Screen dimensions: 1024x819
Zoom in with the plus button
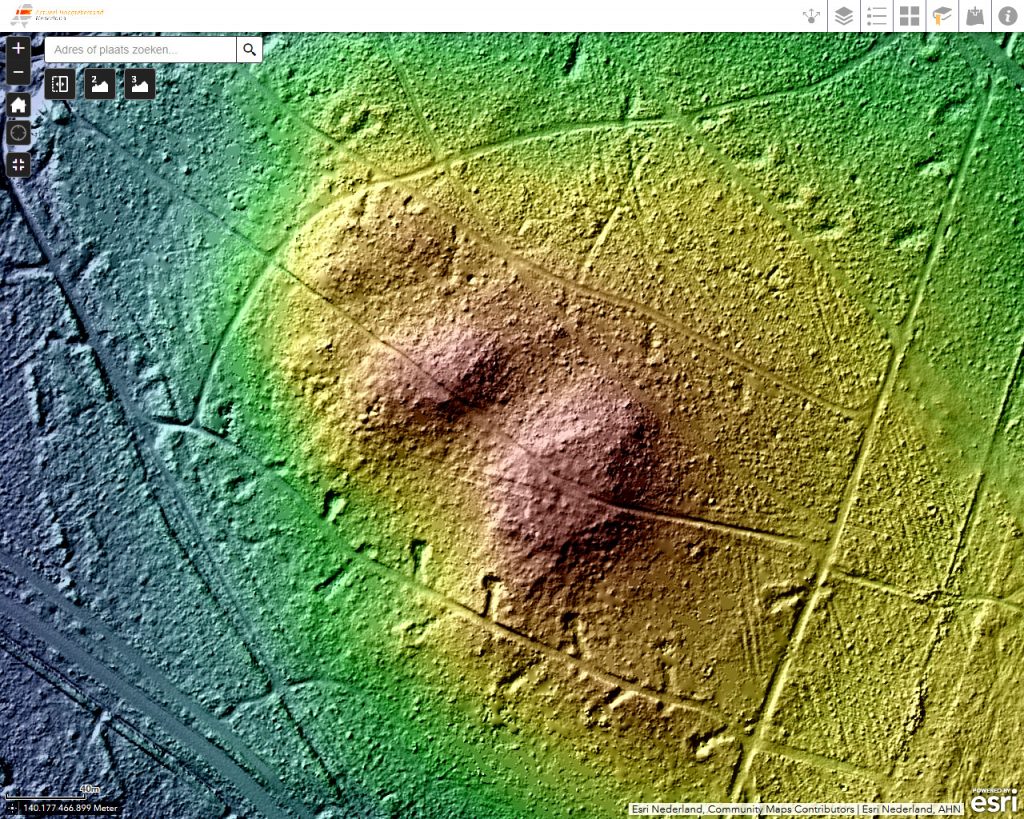click(x=19, y=48)
